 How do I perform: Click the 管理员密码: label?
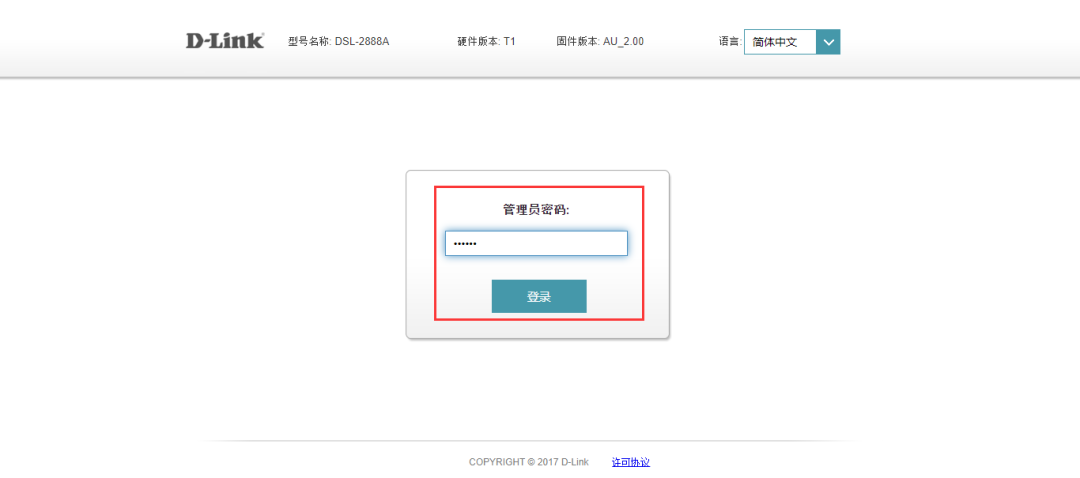[x=537, y=209]
